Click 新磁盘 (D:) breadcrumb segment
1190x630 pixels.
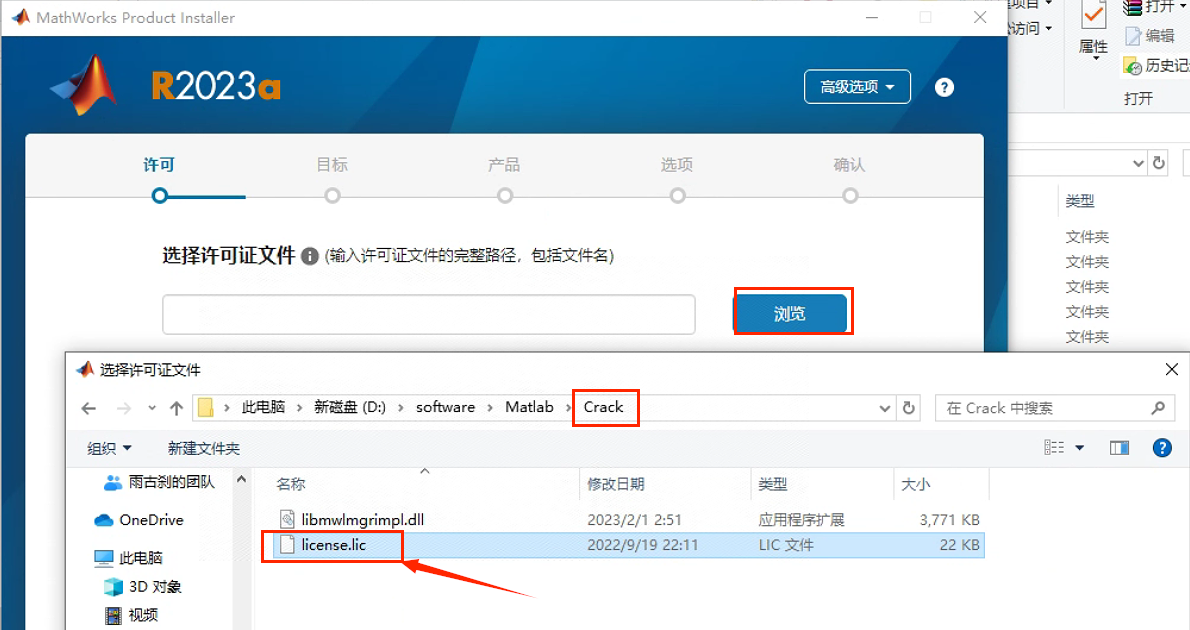[x=350, y=407]
